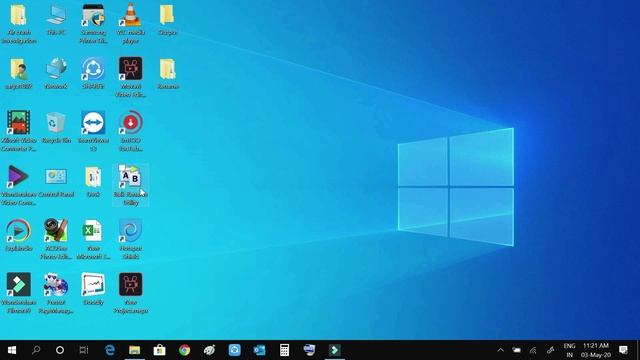Screen dimensions: 640x360
Task: Open This PC desktop icon
Action: pos(56,20)
